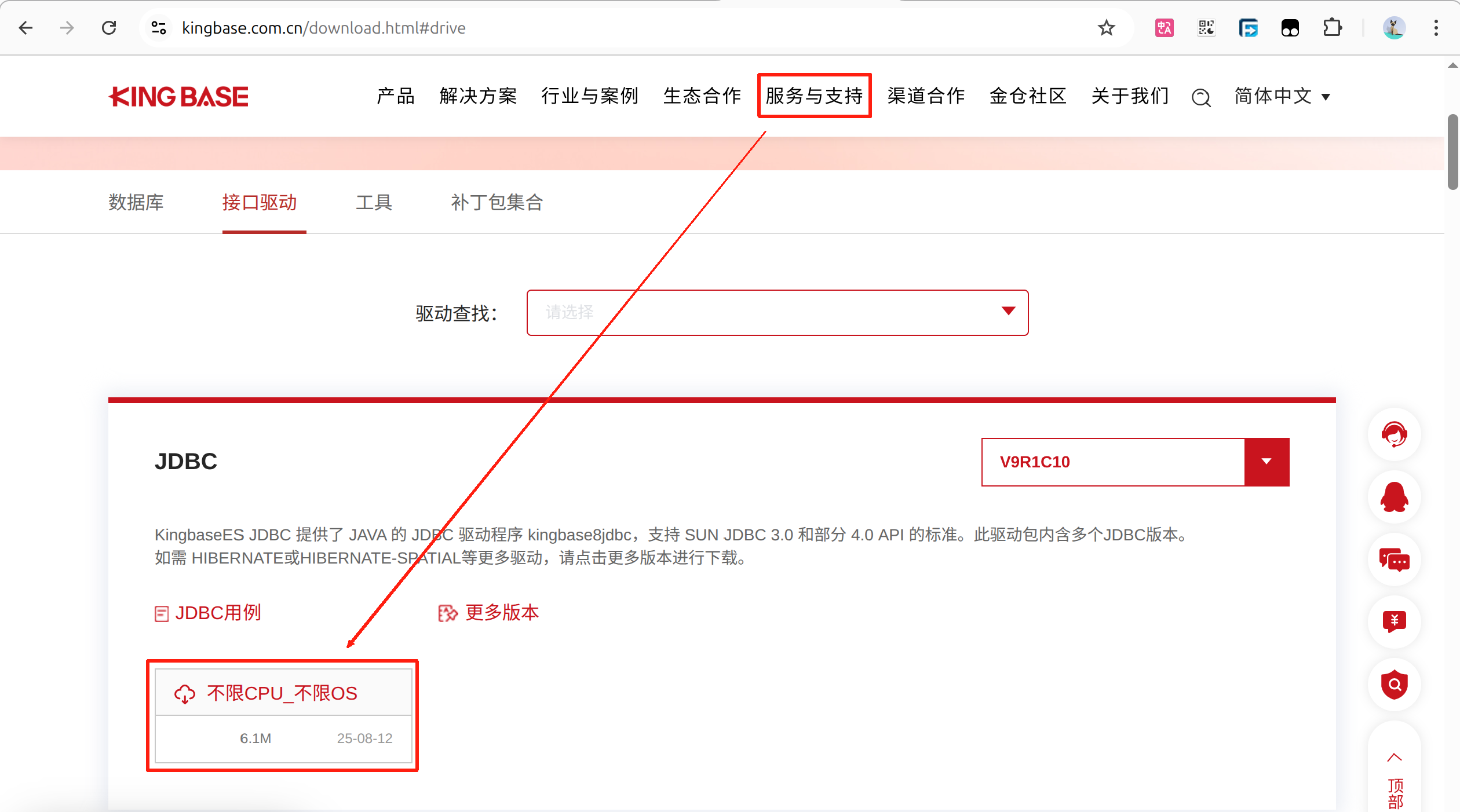Open the QR code extension icon
The width and height of the screenshot is (1460, 812).
click(1206, 27)
